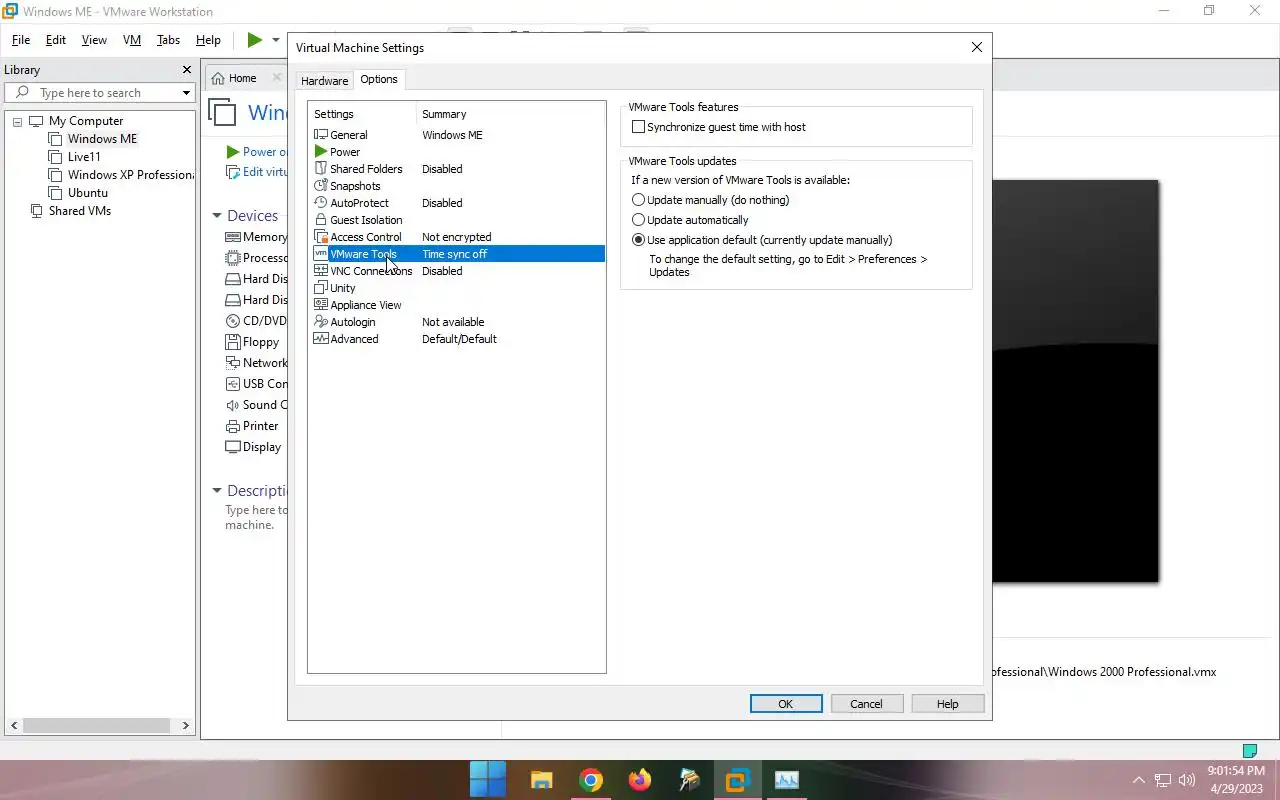Screen dimensions: 1280x800
Task: Click the green Power on toolbar button
Action: [254, 40]
